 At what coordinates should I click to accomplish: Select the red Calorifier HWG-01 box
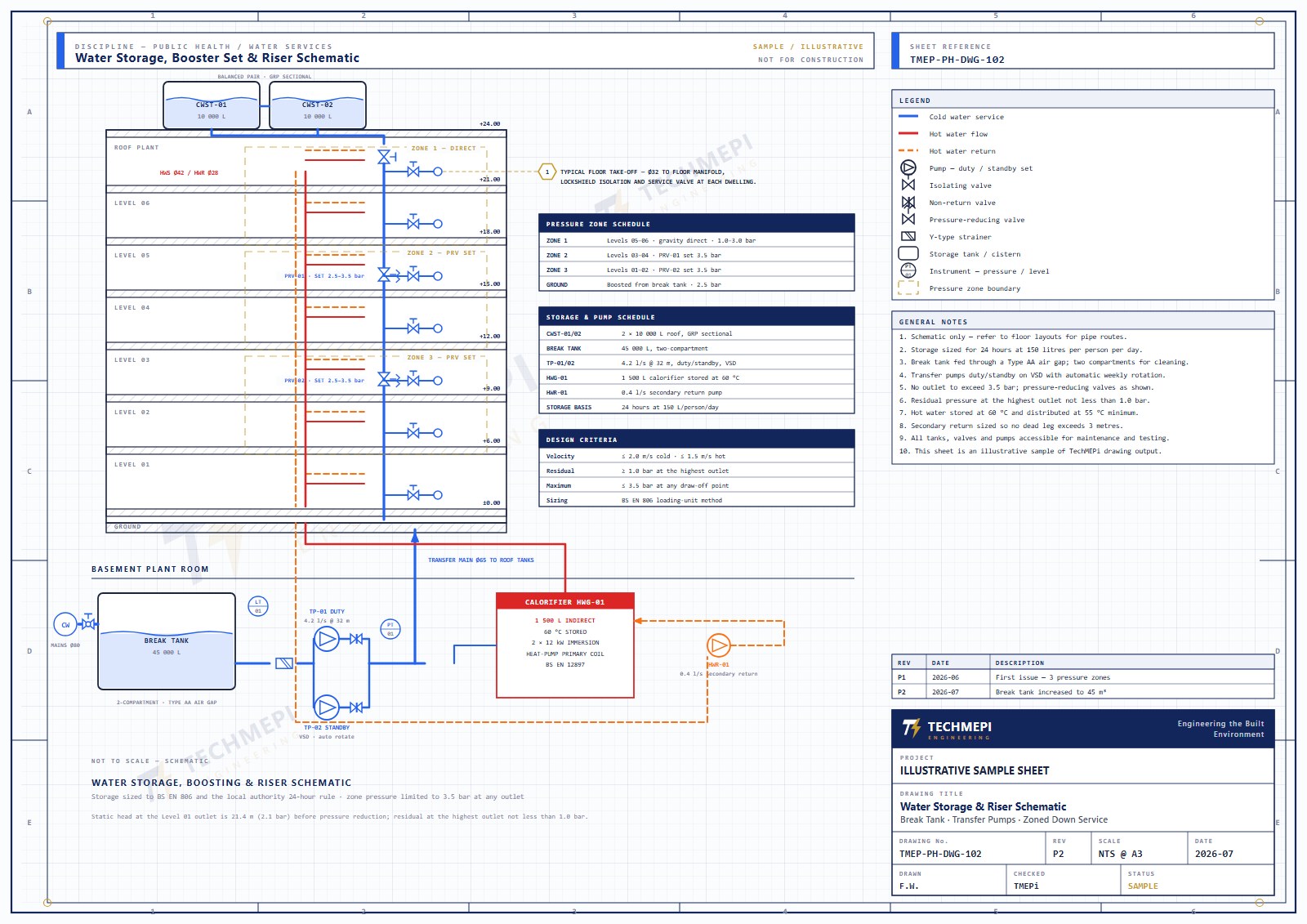coord(565,645)
